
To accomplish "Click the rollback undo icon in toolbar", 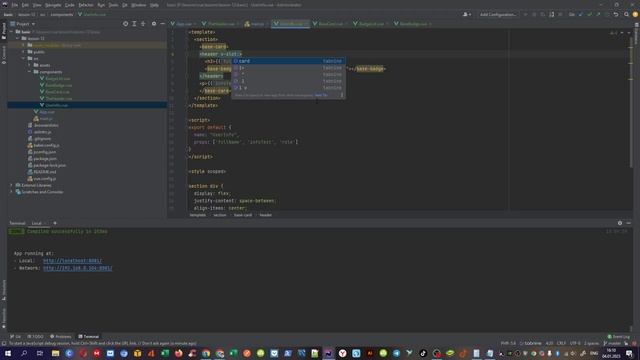I will [616, 14].
